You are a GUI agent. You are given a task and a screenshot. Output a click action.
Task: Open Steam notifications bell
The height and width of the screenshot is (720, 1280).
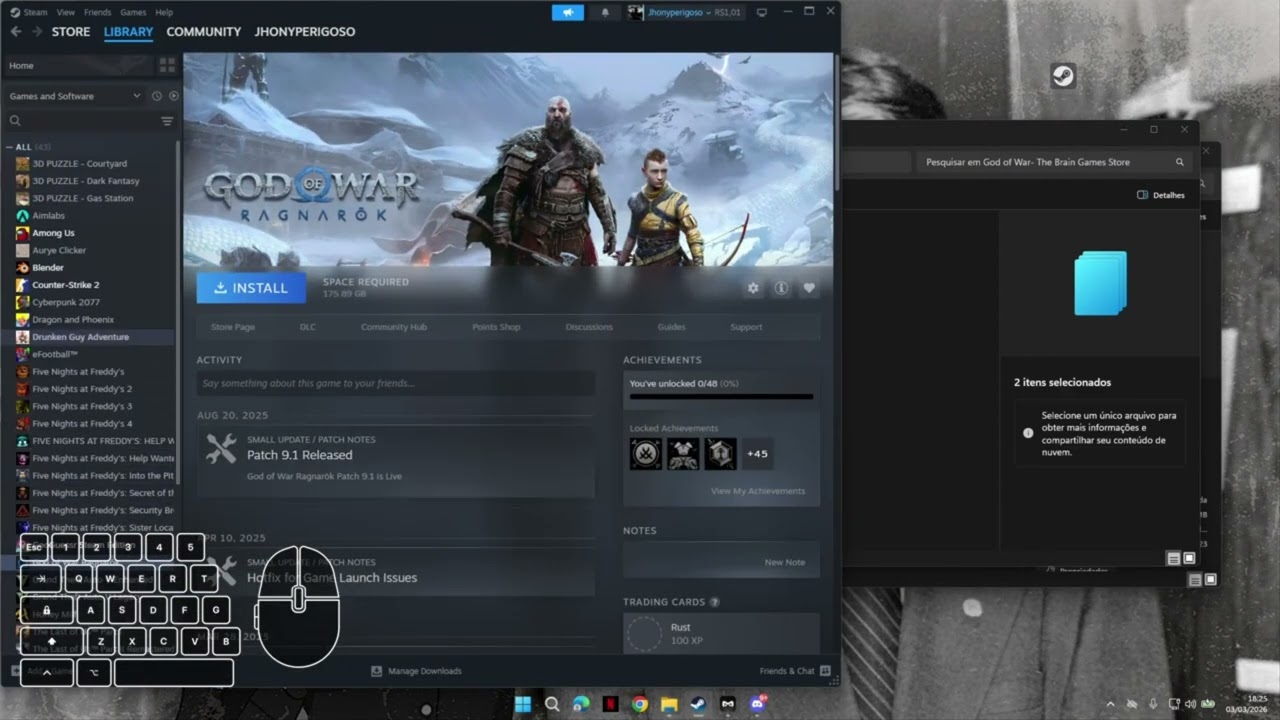point(604,13)
